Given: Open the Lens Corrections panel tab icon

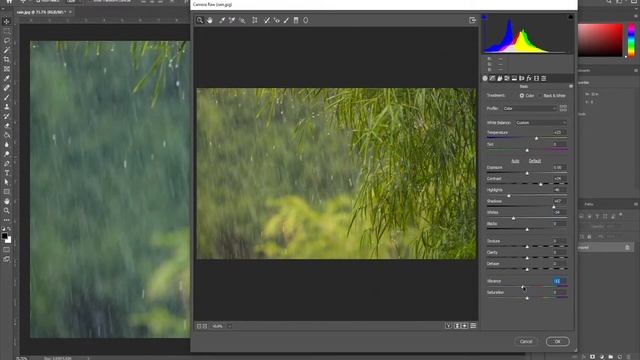Looking at the screenshot, I should tap(522, 78).
